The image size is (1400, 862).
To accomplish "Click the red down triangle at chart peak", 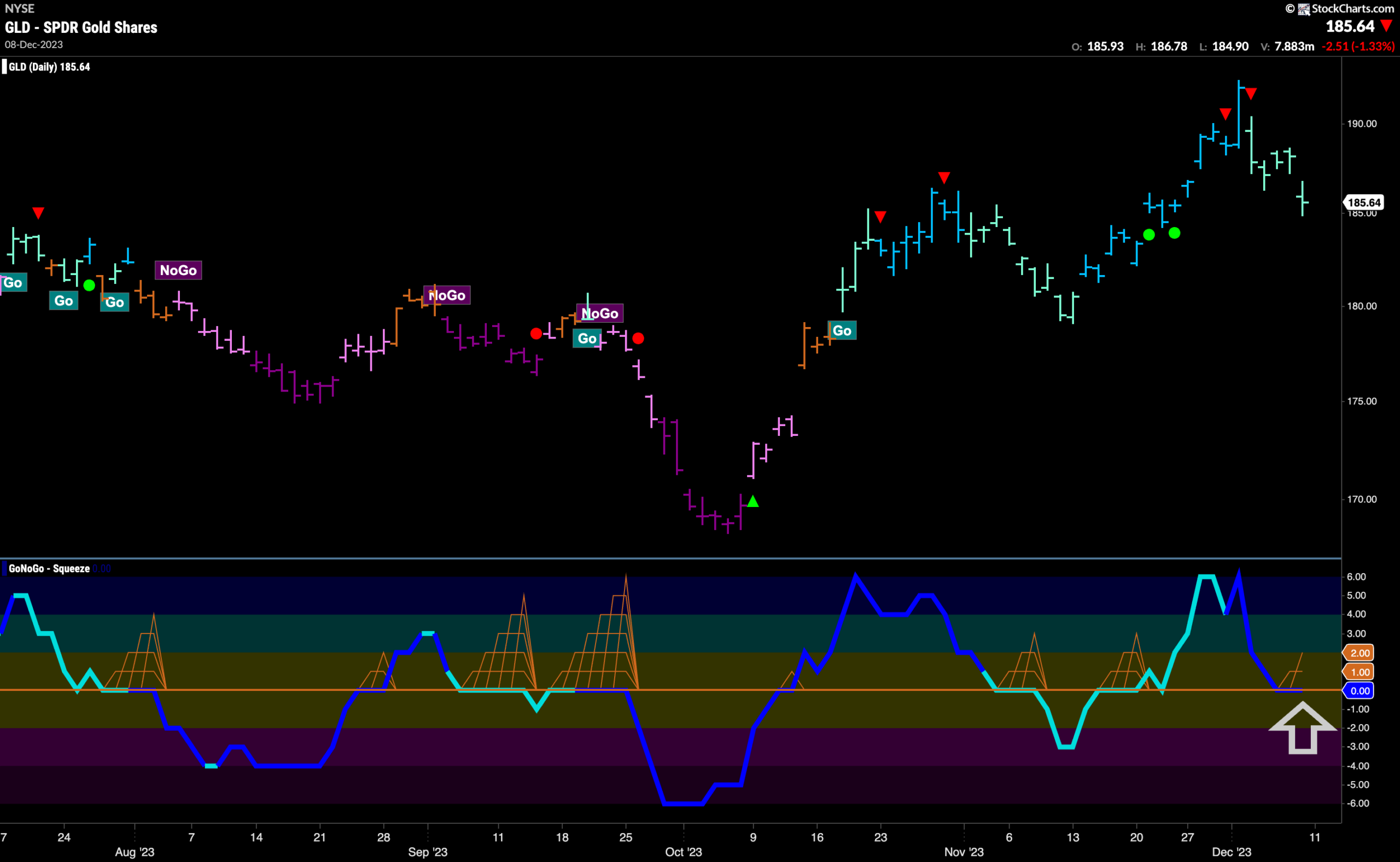I will click(x=1251, y=94).
